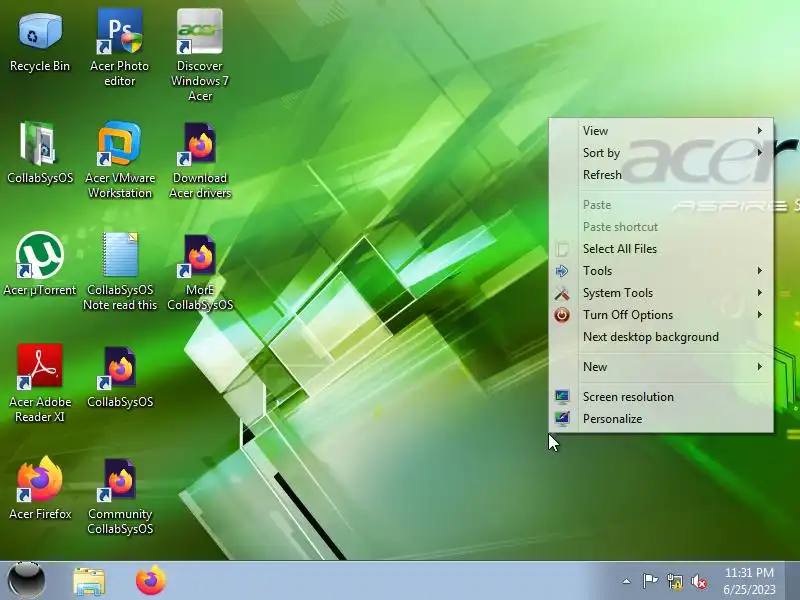This screenshot has width=800, height=600.
Task: Select CollabSysOS Note read this file
Action: (119, 271)
